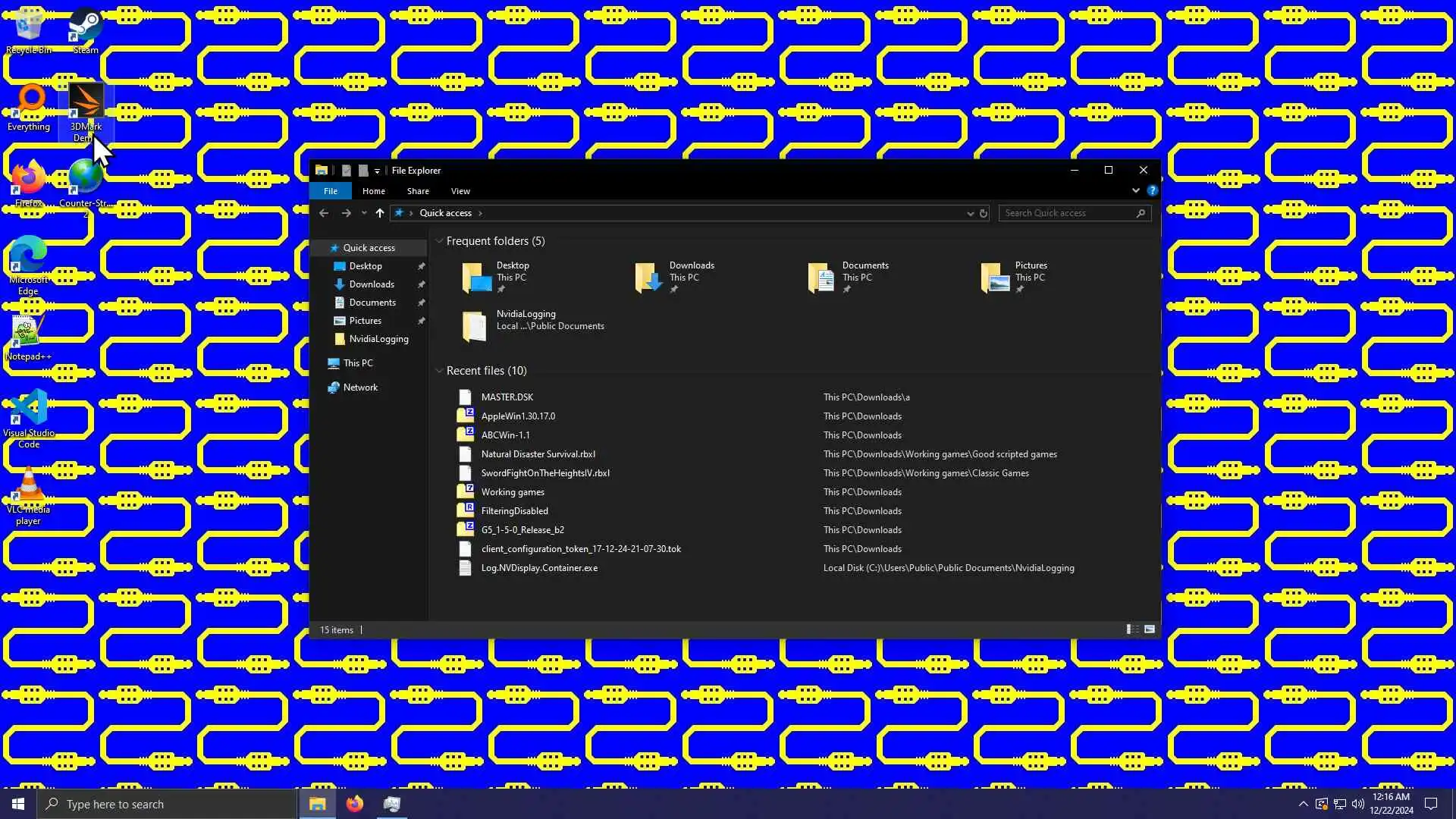This screenshot has height=819, width=1456.
Task: Open the Customize Quick Access Toolbar dropdown
Action: point(377,171)
